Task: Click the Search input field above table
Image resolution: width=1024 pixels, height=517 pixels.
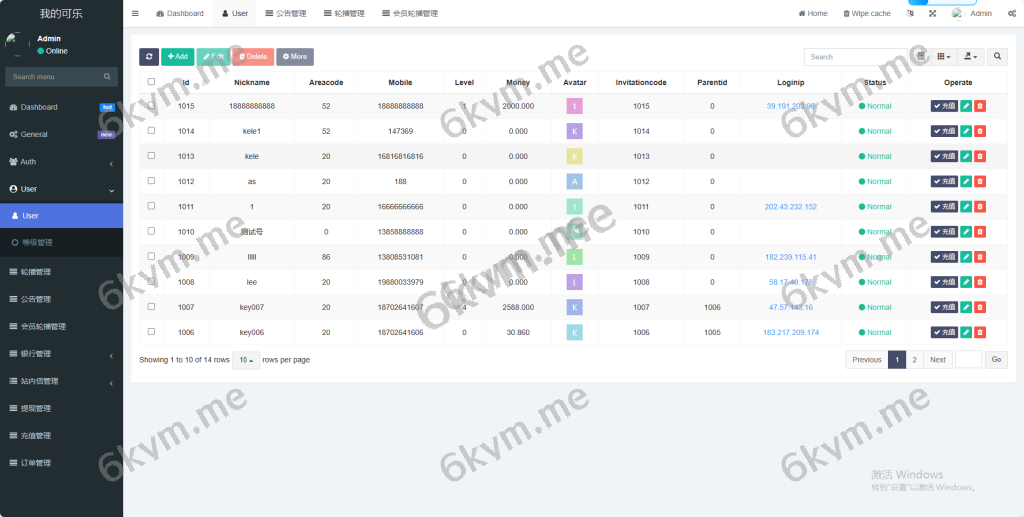Action: click(855, 57)
